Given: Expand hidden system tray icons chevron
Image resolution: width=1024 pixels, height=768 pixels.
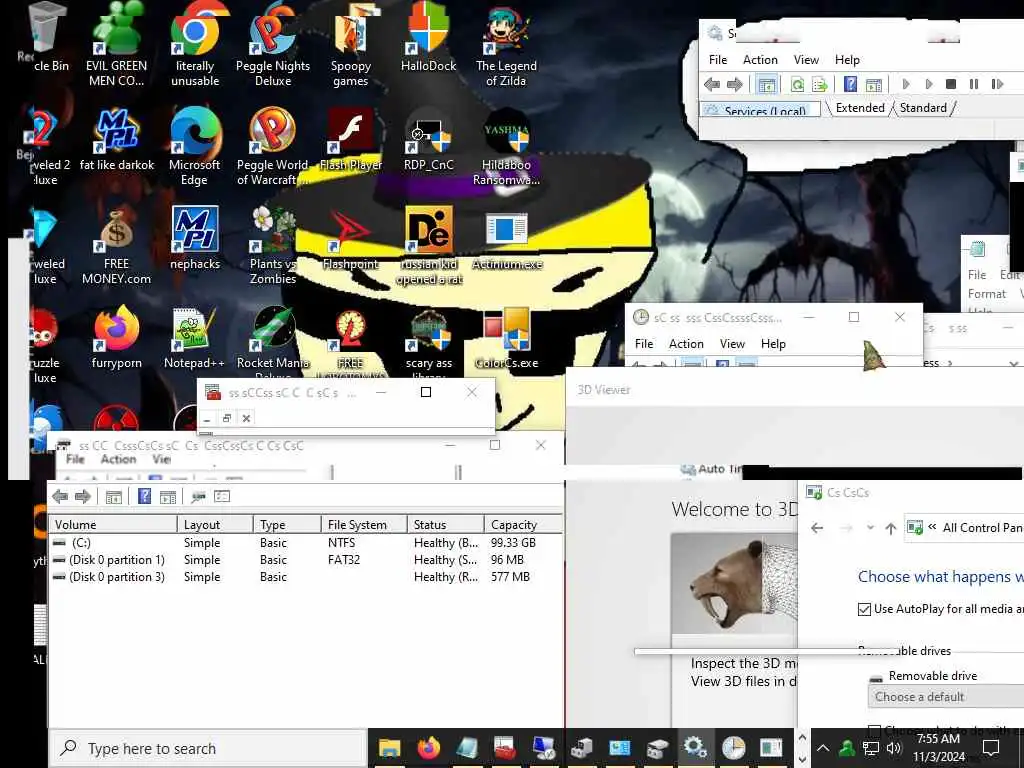Looking at the screenshot, I should coord(823,748).
